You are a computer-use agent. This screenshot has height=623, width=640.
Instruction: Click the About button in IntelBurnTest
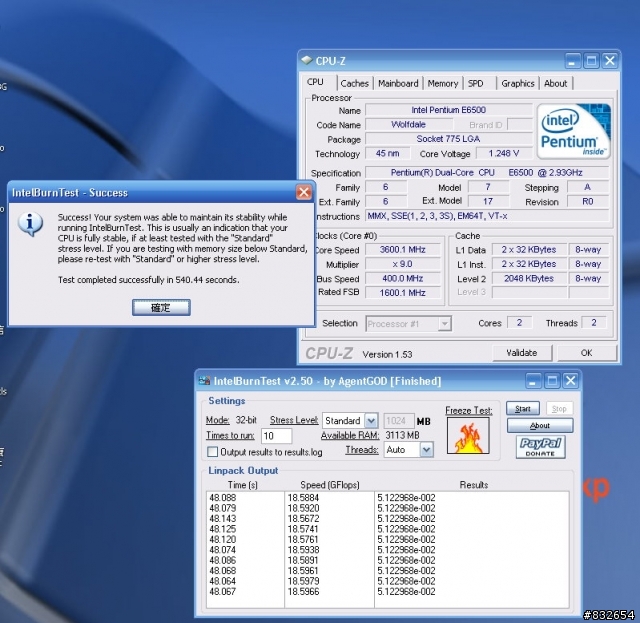540,425
